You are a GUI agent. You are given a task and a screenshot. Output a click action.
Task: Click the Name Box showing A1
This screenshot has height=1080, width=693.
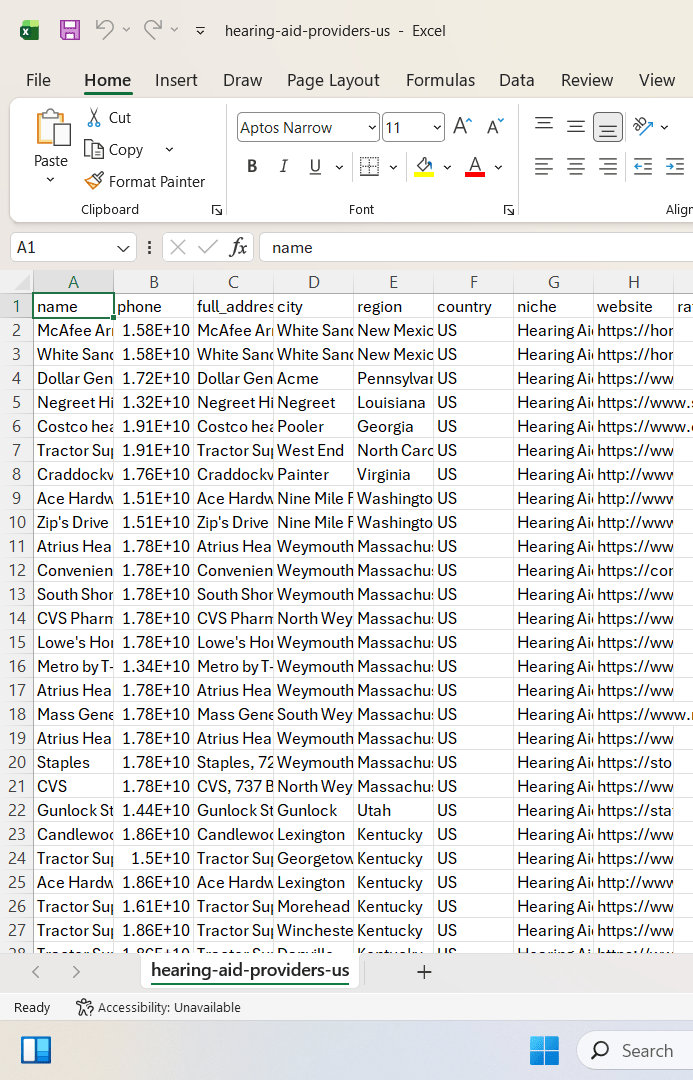[x=62, y=248]
